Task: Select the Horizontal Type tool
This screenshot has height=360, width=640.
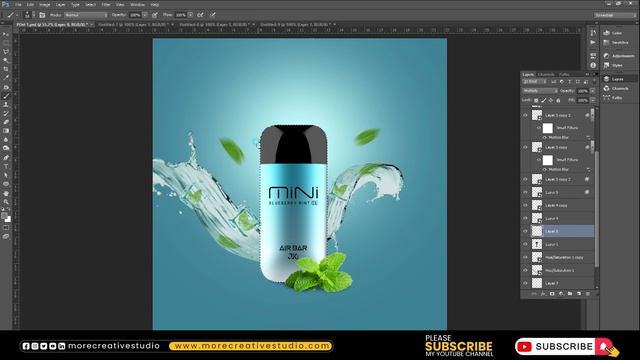Action: point(6,167)
